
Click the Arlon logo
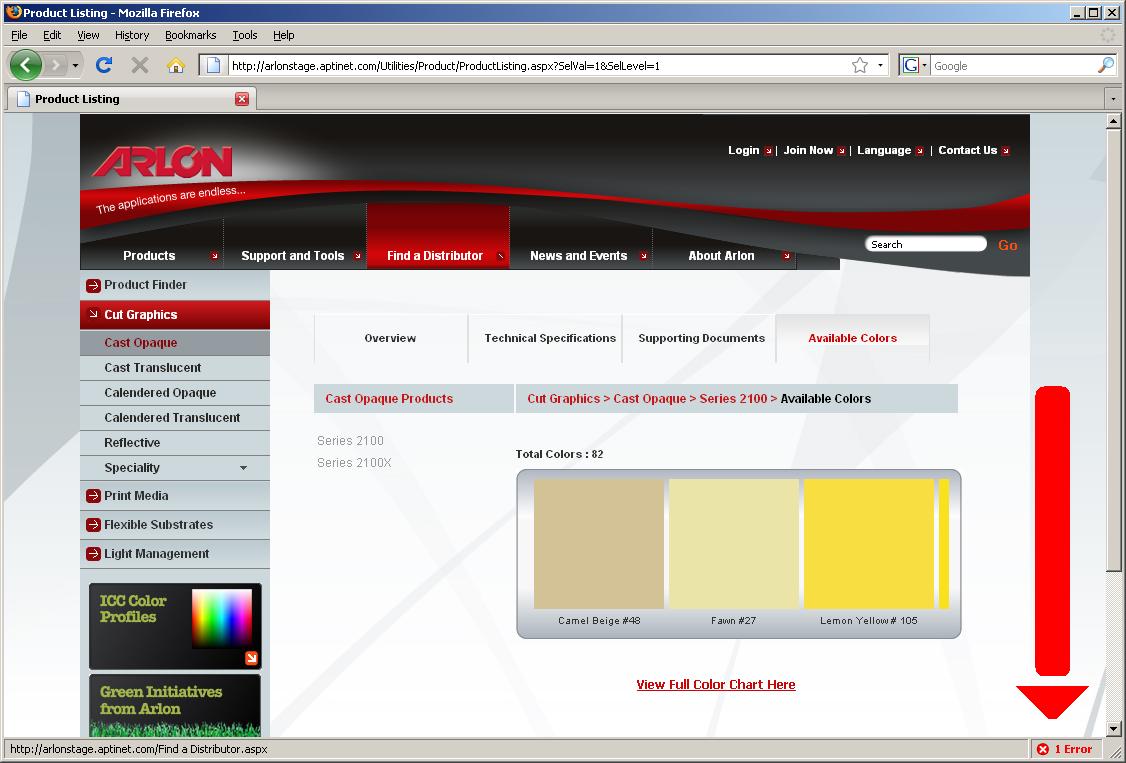[162, 162]
